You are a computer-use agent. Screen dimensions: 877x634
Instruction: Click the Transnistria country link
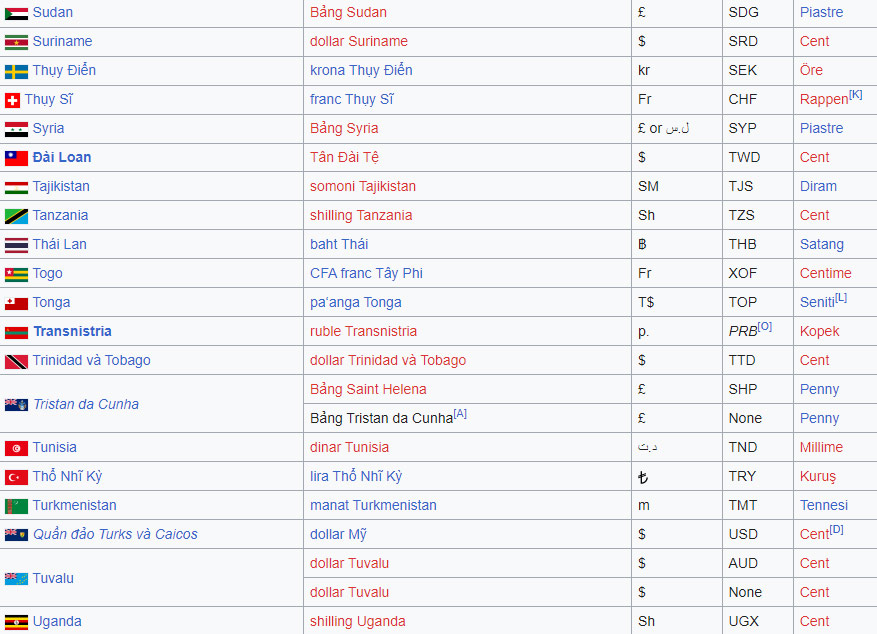tap(72, 331)
